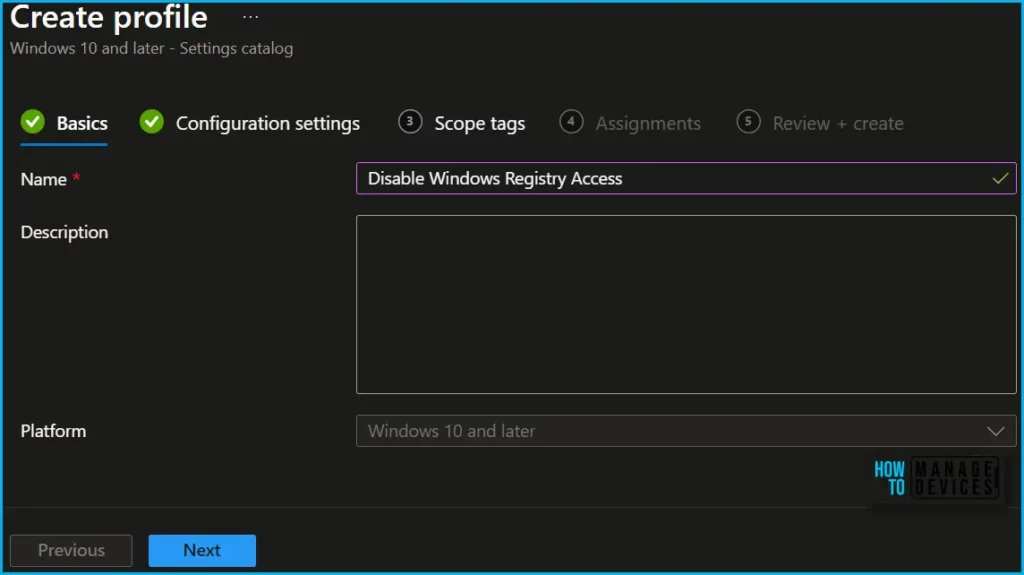Click inside the Description text area
The image size is (1024, 575).
point(686,304)
